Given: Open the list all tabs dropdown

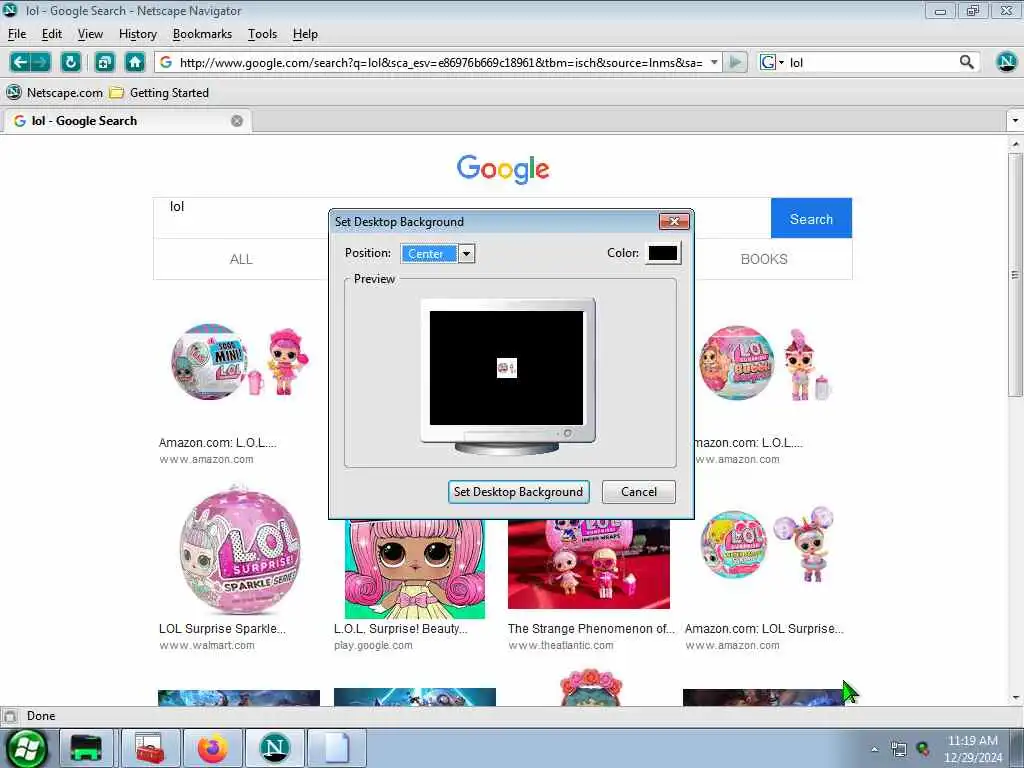Looking at the screenshot, I should point(1014,121).
